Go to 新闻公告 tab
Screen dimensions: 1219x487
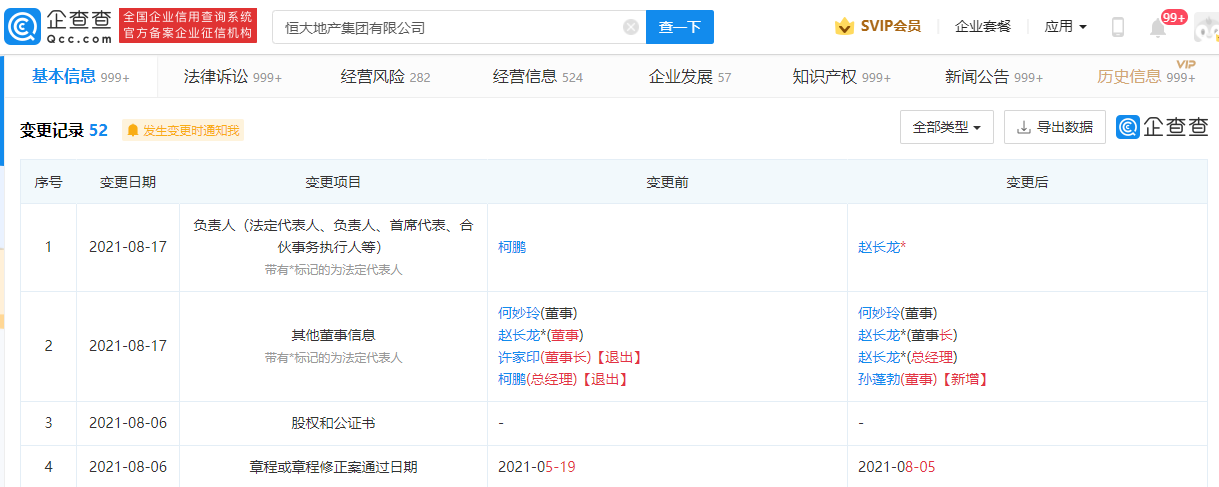click(994, 77)
